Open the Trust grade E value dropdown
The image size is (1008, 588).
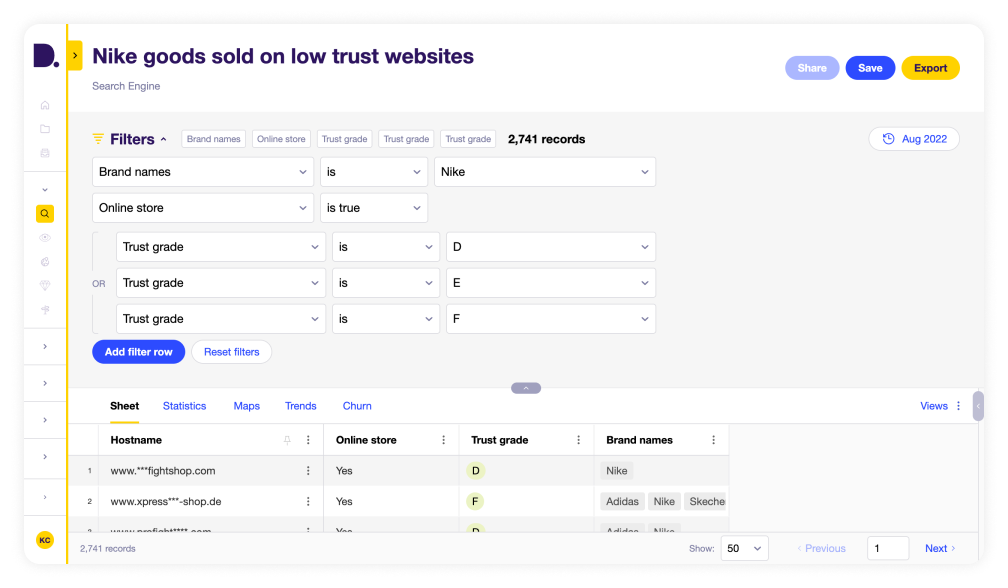551,283
